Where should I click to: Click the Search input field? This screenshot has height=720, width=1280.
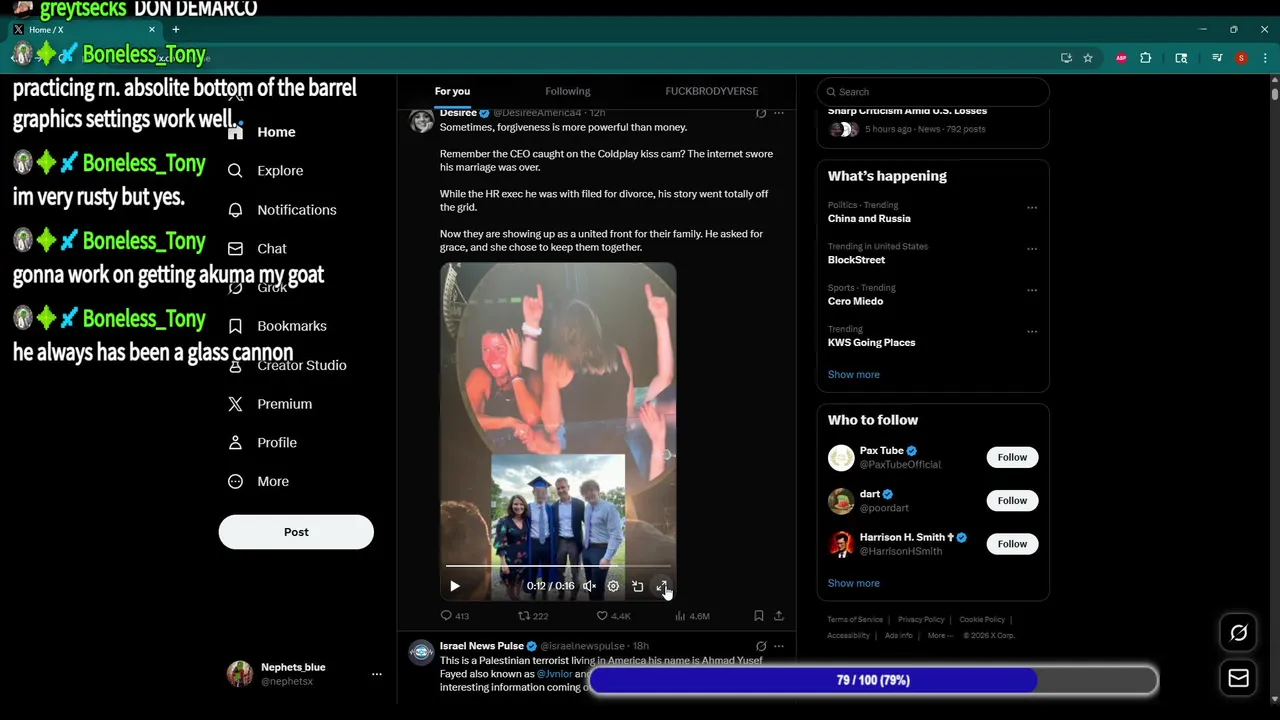(x=933, y=92)
